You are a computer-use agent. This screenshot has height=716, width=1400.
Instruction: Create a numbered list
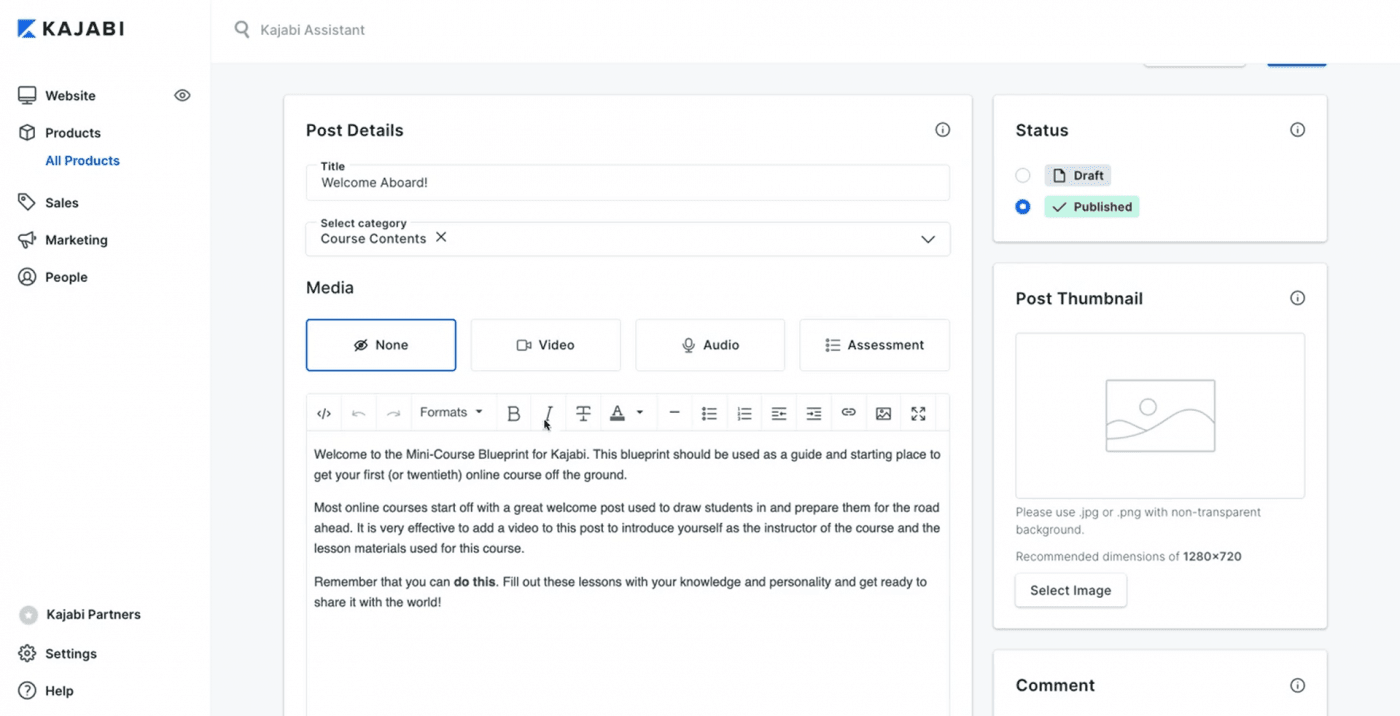click(x=744, y=413)
